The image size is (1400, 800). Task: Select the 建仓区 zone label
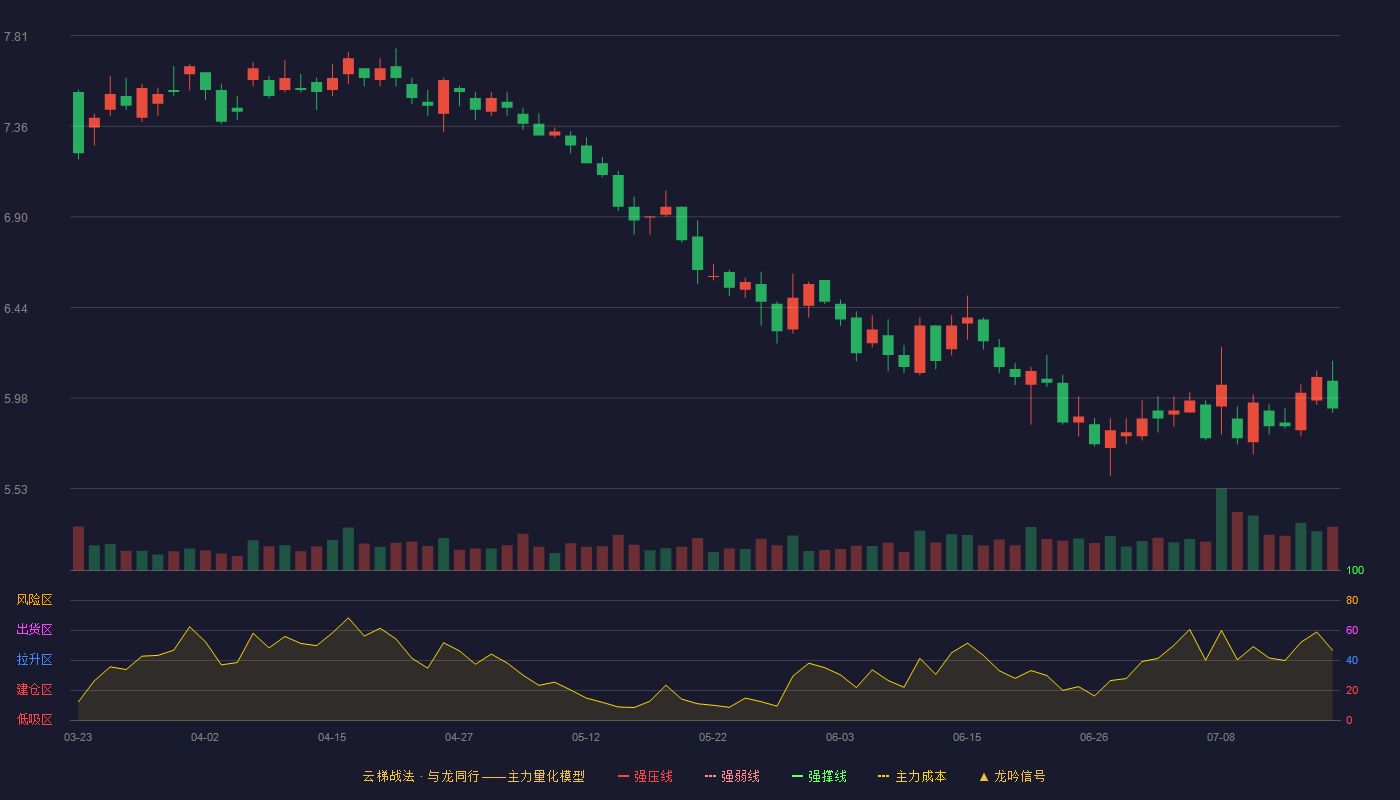(34, 690)
